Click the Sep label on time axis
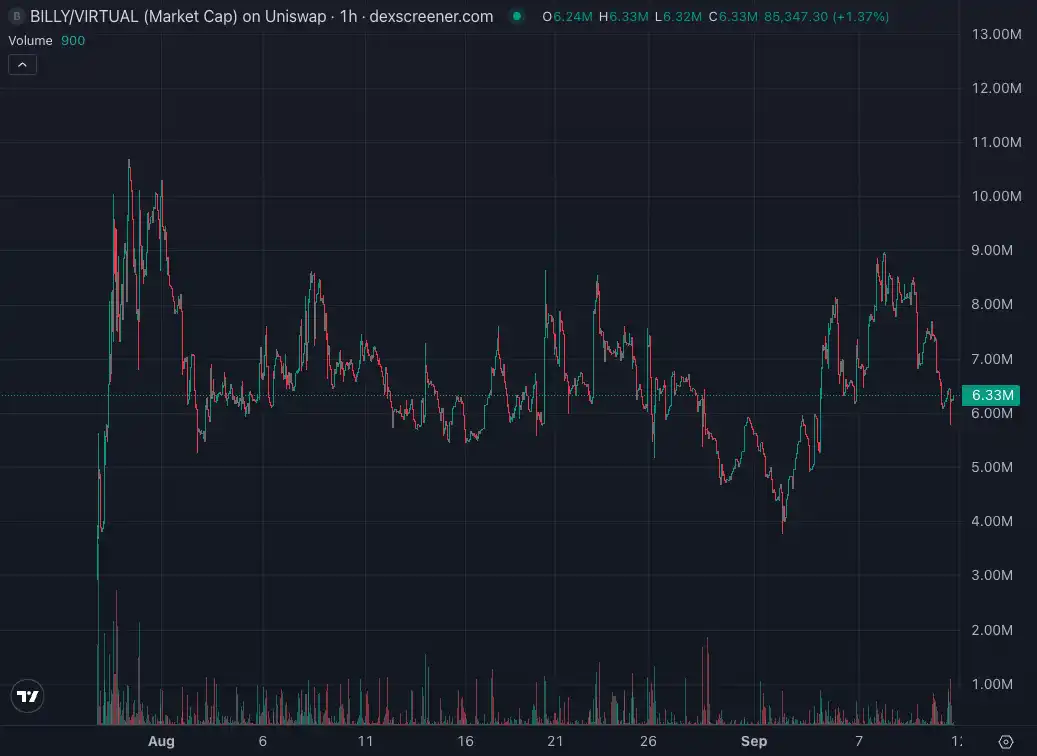This screenshot has width=1037, height=756. (754, 741)
